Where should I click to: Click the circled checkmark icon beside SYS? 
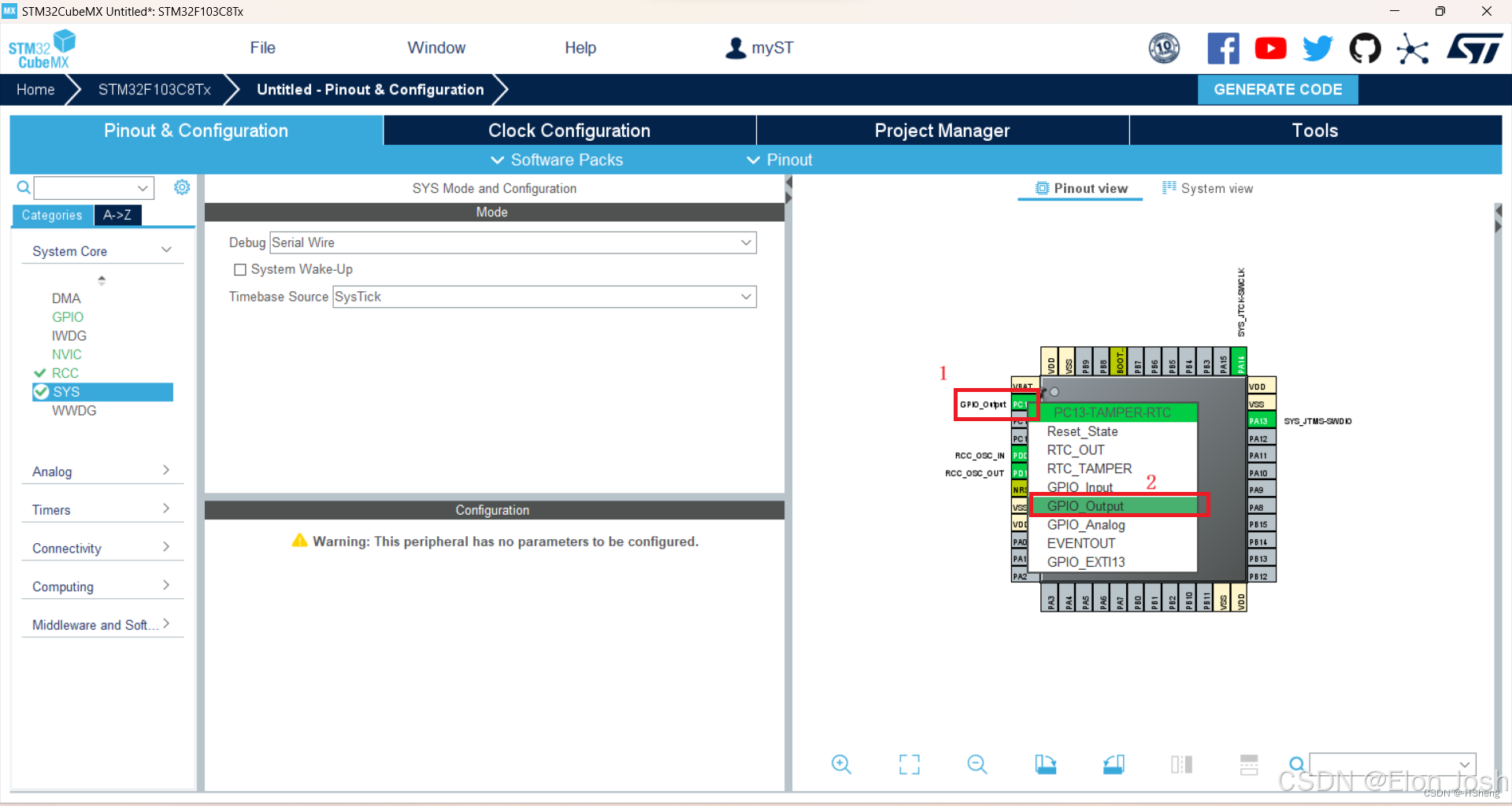coord(42,392)
